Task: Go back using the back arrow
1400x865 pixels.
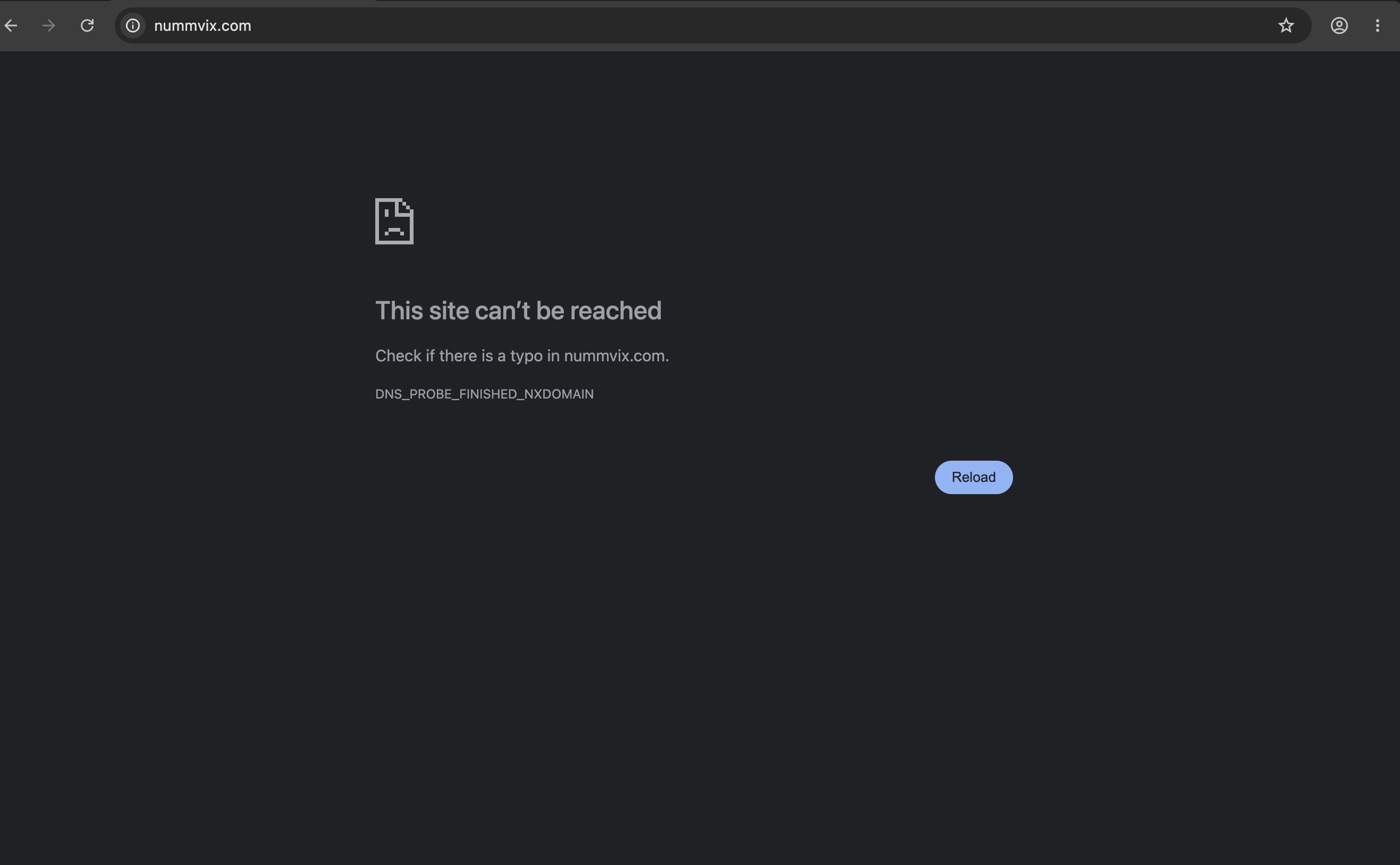Action: pos(11,26)
